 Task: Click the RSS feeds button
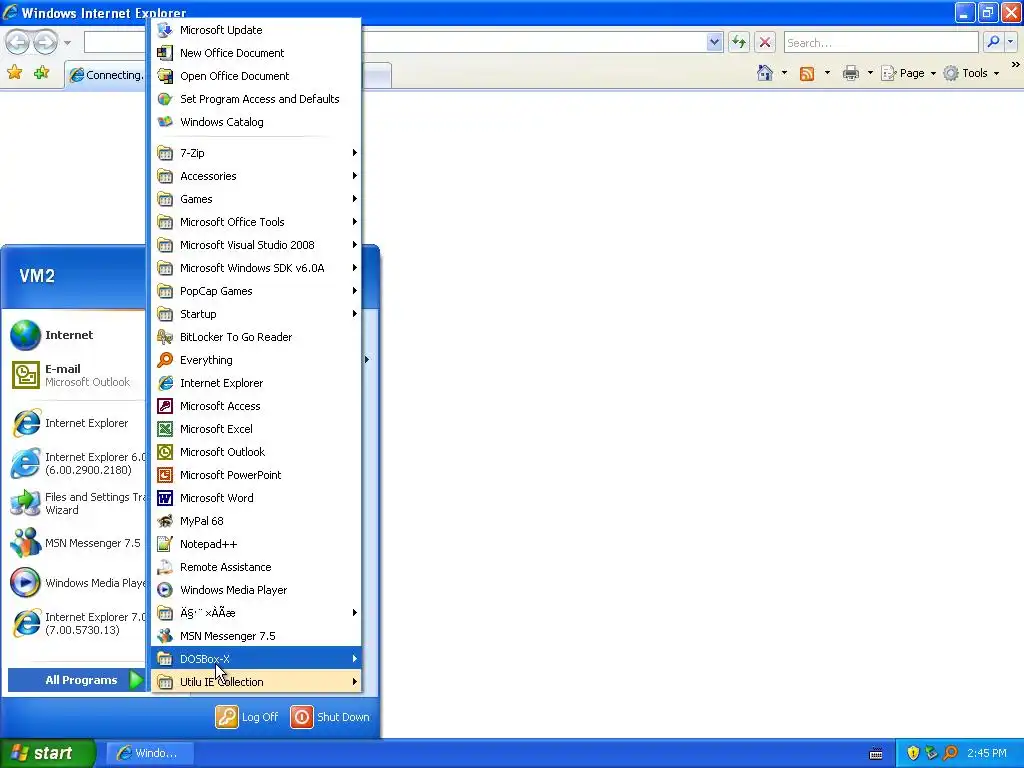807,73
